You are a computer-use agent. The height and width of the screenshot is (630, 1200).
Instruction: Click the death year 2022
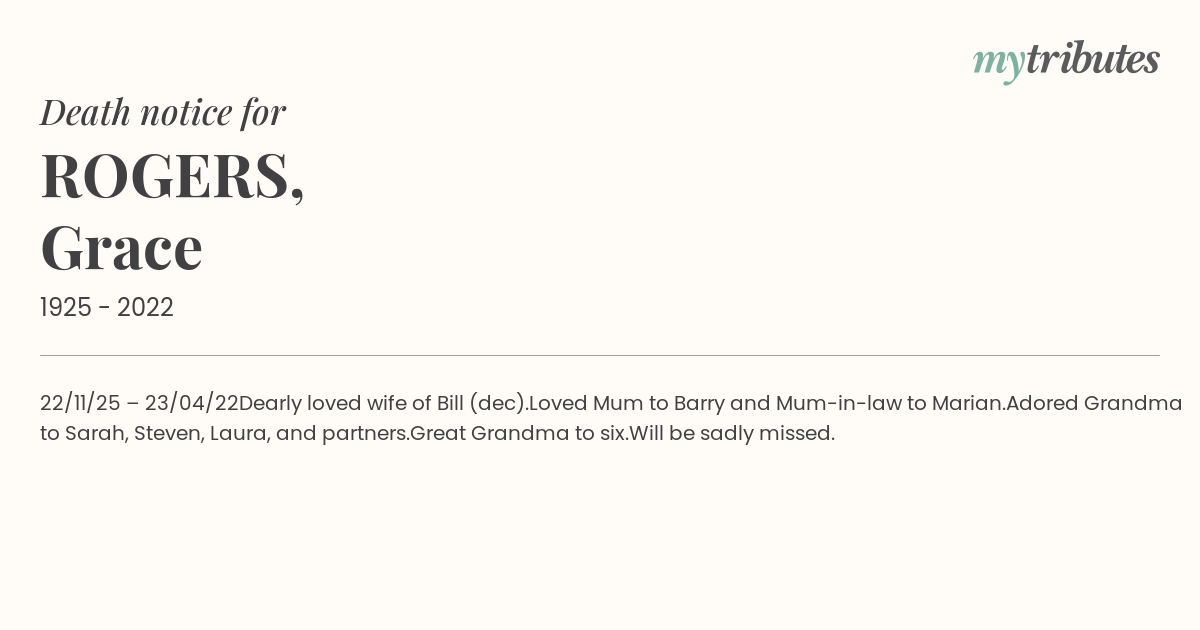pyautogui.click(x=145, y=307)
